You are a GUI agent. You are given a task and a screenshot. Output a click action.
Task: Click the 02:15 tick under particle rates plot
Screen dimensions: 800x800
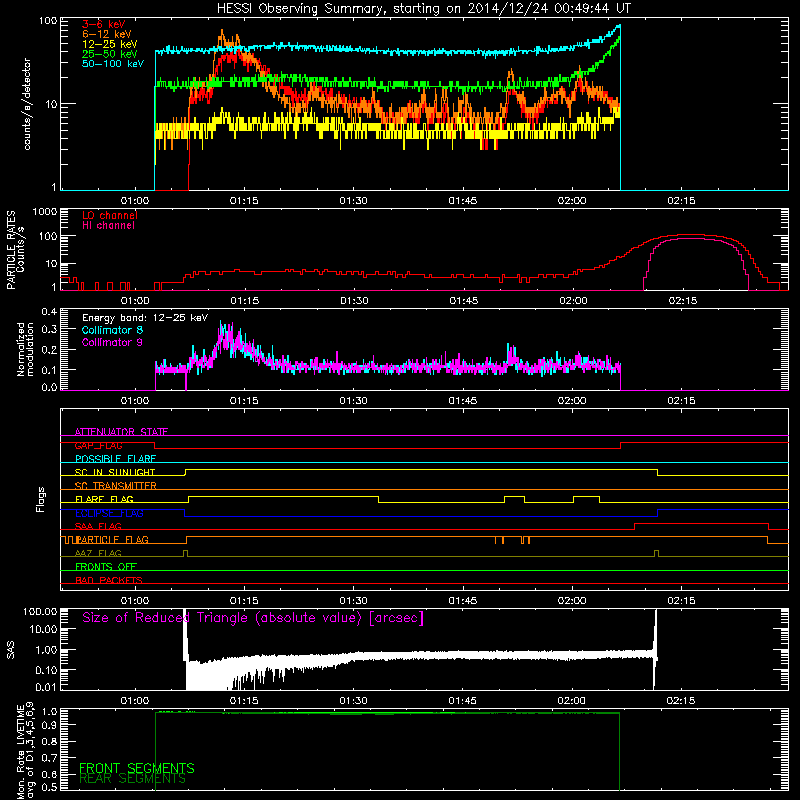pos(683,301)
